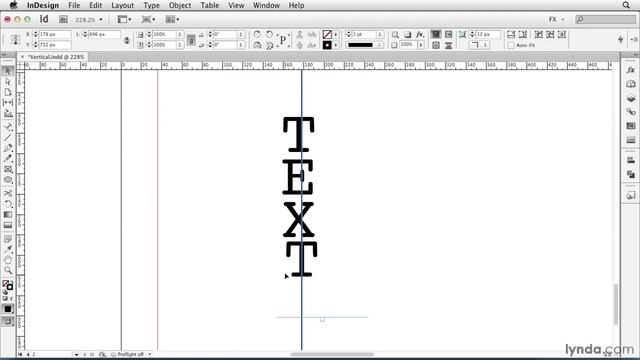640x360 pixels.
Task: Open the stroke style dropdown
Action: [x=380, y=45]
